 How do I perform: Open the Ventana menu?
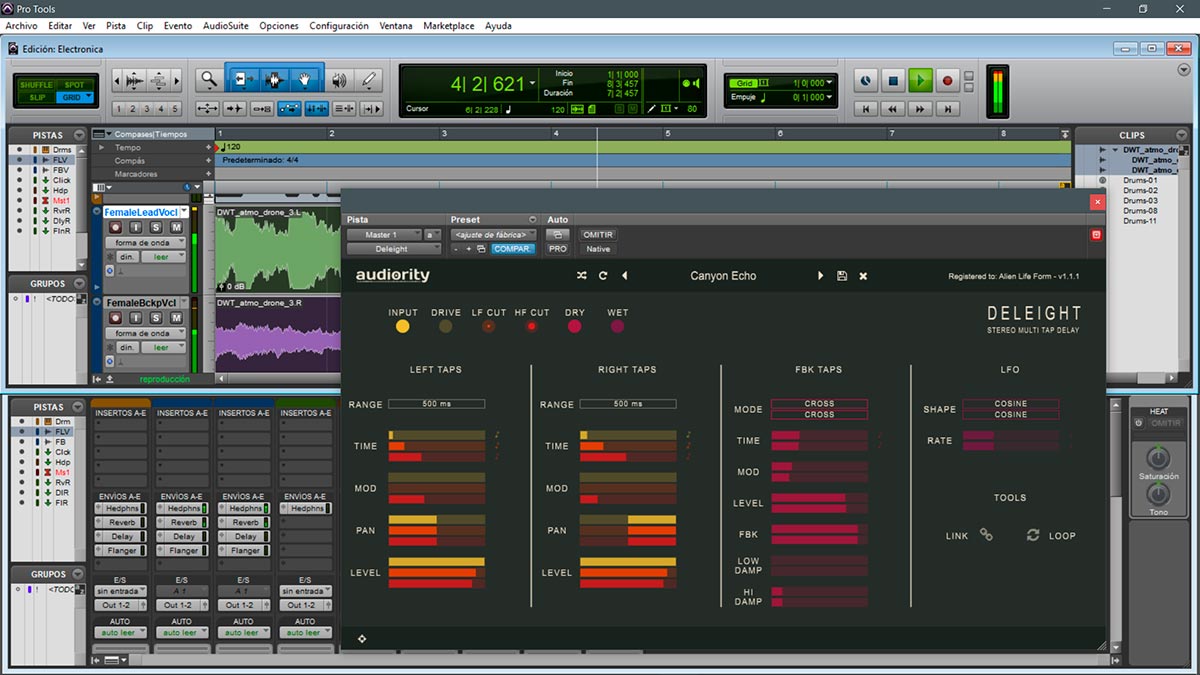pyautogui.click(x=396, y=26)
